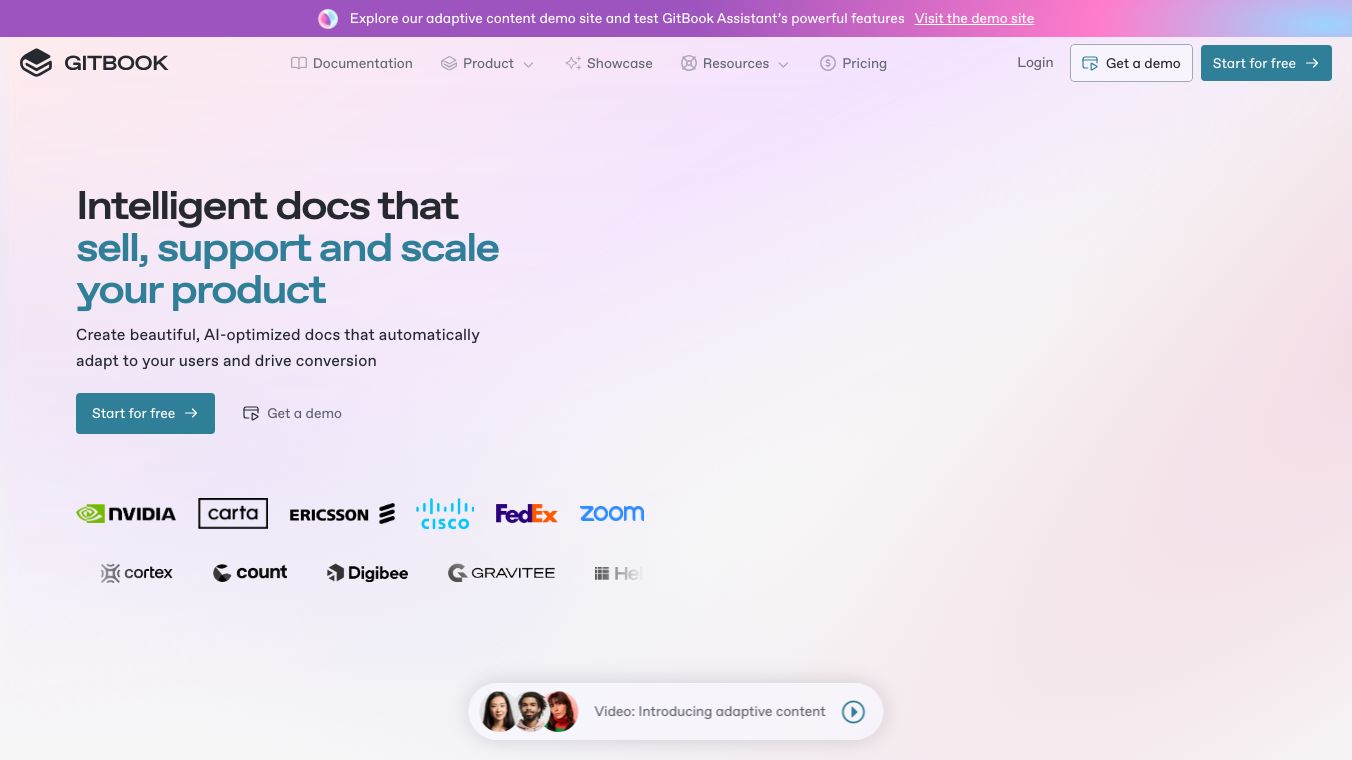The image size is (1352, 760).
Task: Click the icon beside hero Get a demo
Action: point(251,413)
